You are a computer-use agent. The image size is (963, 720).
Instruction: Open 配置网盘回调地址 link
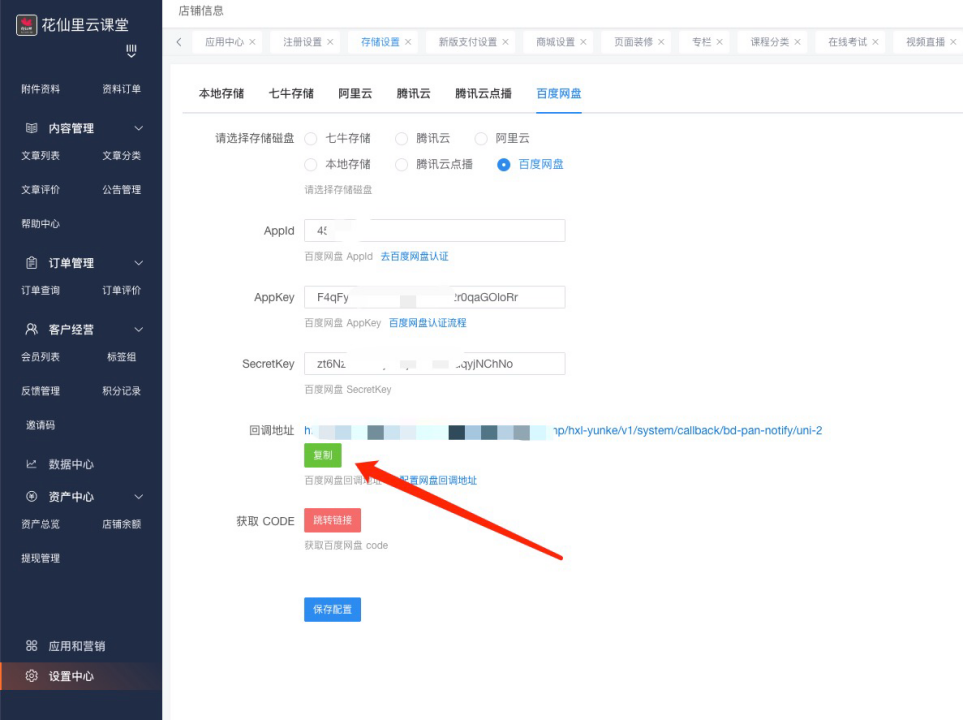tap(438, 480)
